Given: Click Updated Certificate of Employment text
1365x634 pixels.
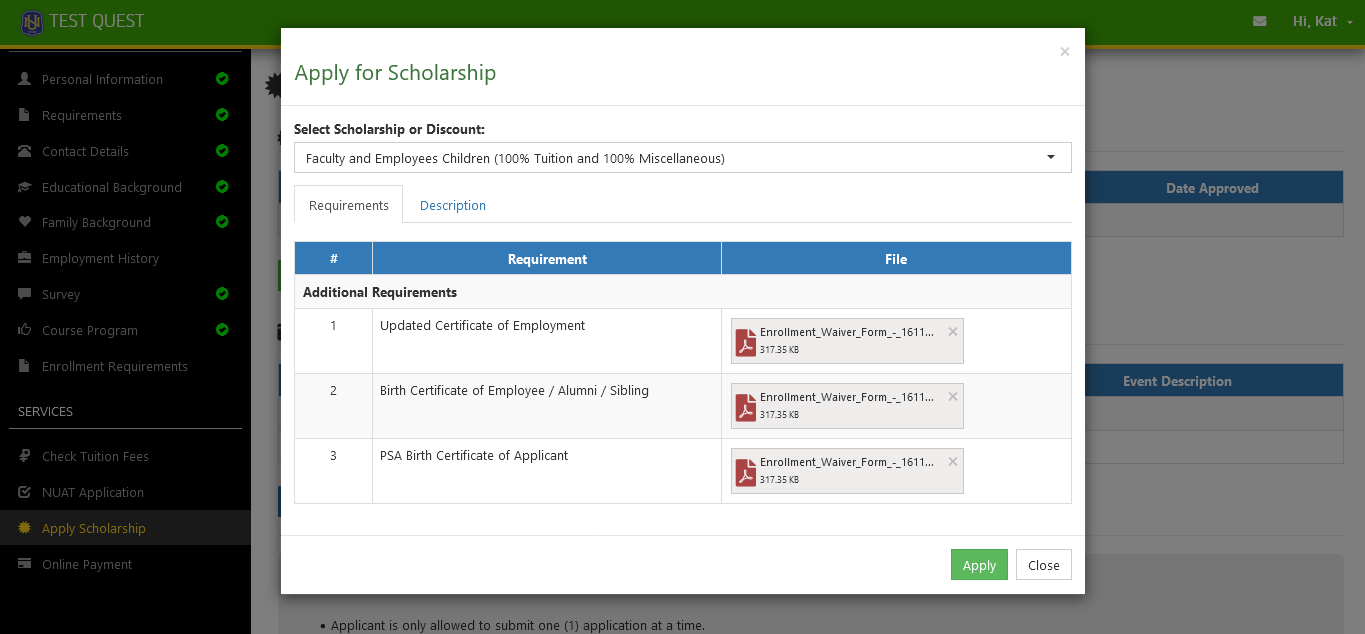Looking at the screenshot, I should tap(482, 325).
